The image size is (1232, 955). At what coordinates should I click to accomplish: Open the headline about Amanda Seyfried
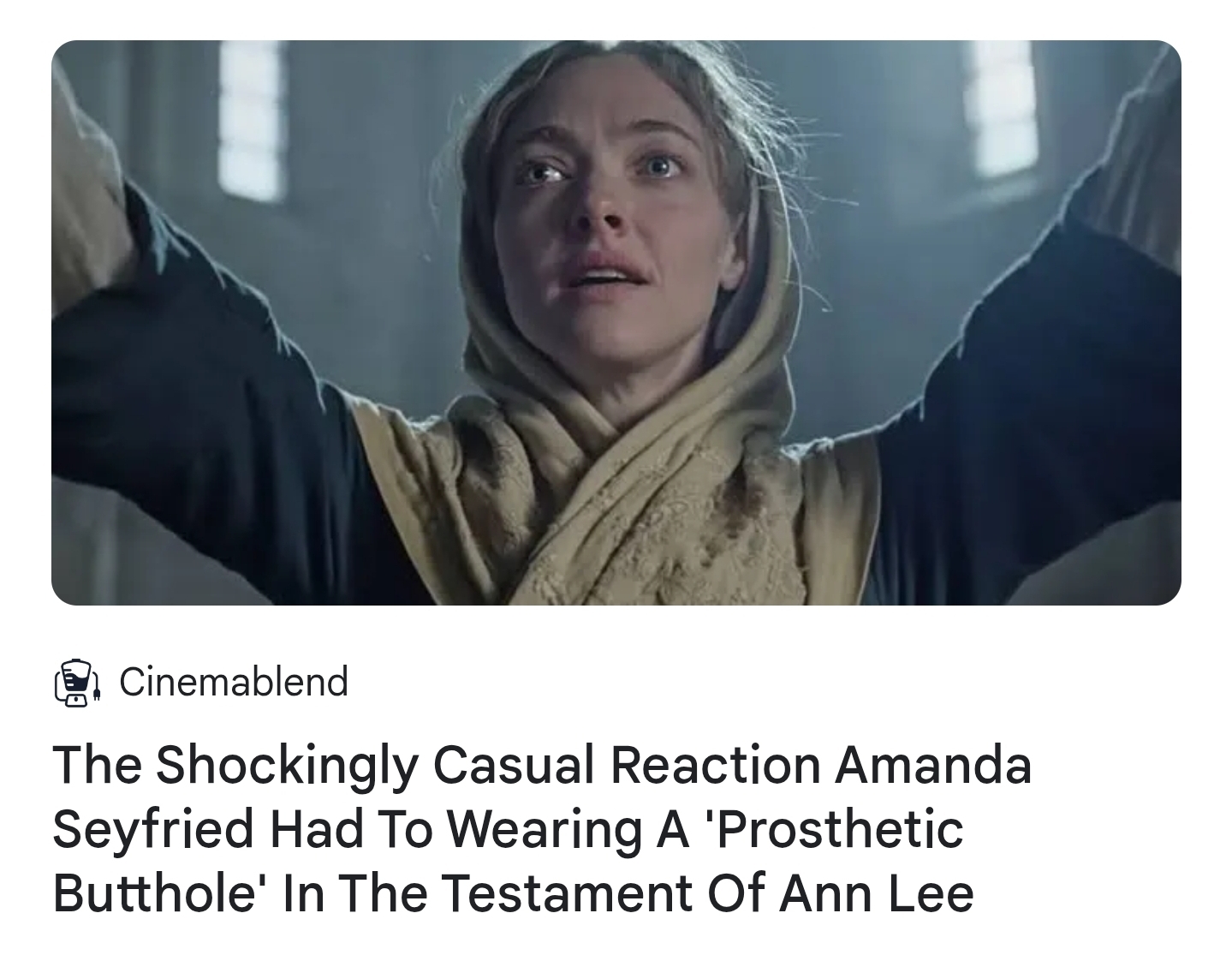click(x=542, y=828)
